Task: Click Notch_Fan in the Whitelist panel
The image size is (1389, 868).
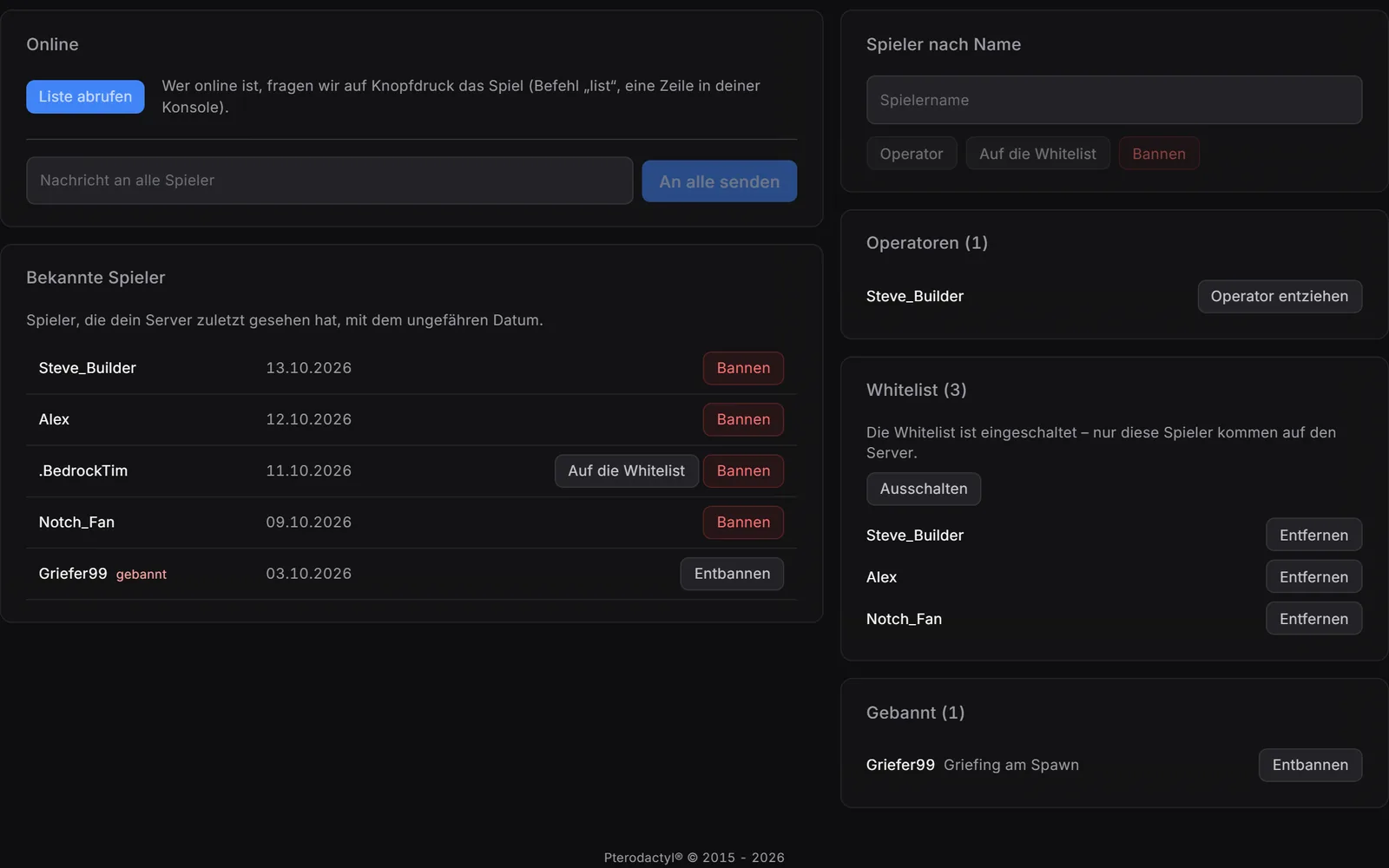Action: tap(904, 619)
